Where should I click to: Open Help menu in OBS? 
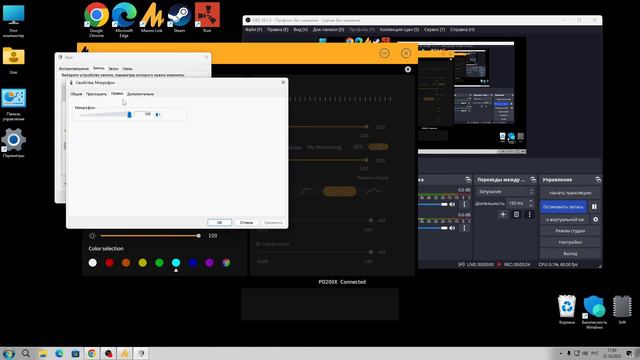coord(462,30)
